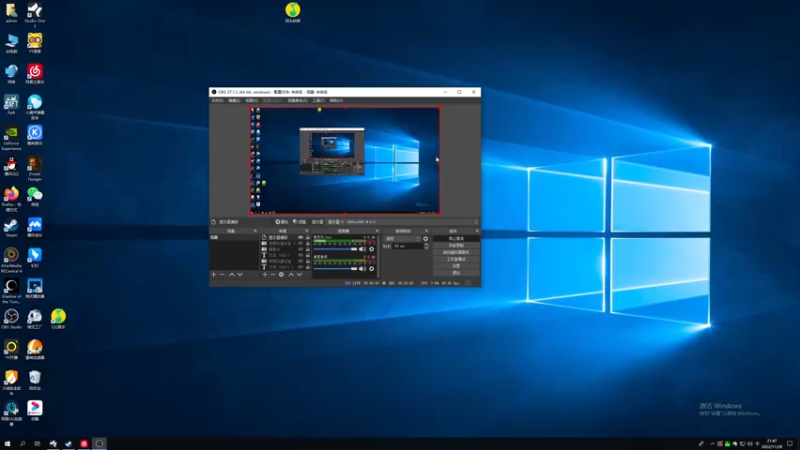Screen dimensions: 800x450
Task: Open AVerMedia RECentral 4 desktop icon
Action: (11, 260)
